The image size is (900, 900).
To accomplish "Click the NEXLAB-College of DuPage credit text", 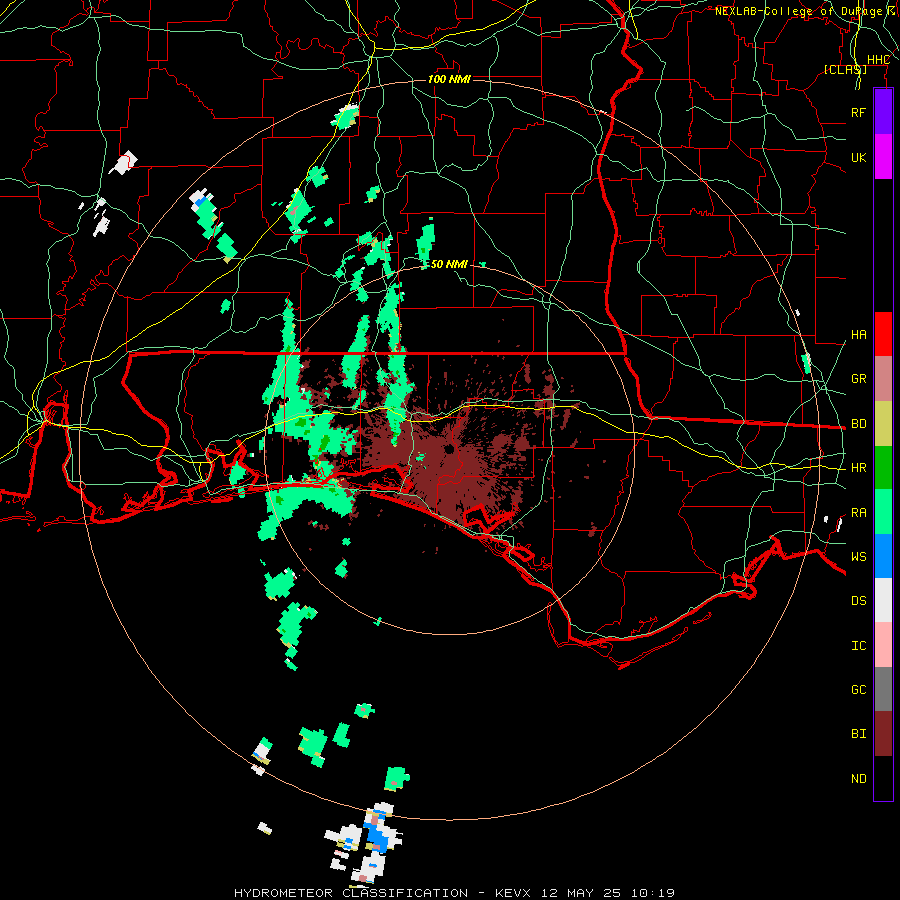I will (x=798, y=11).
